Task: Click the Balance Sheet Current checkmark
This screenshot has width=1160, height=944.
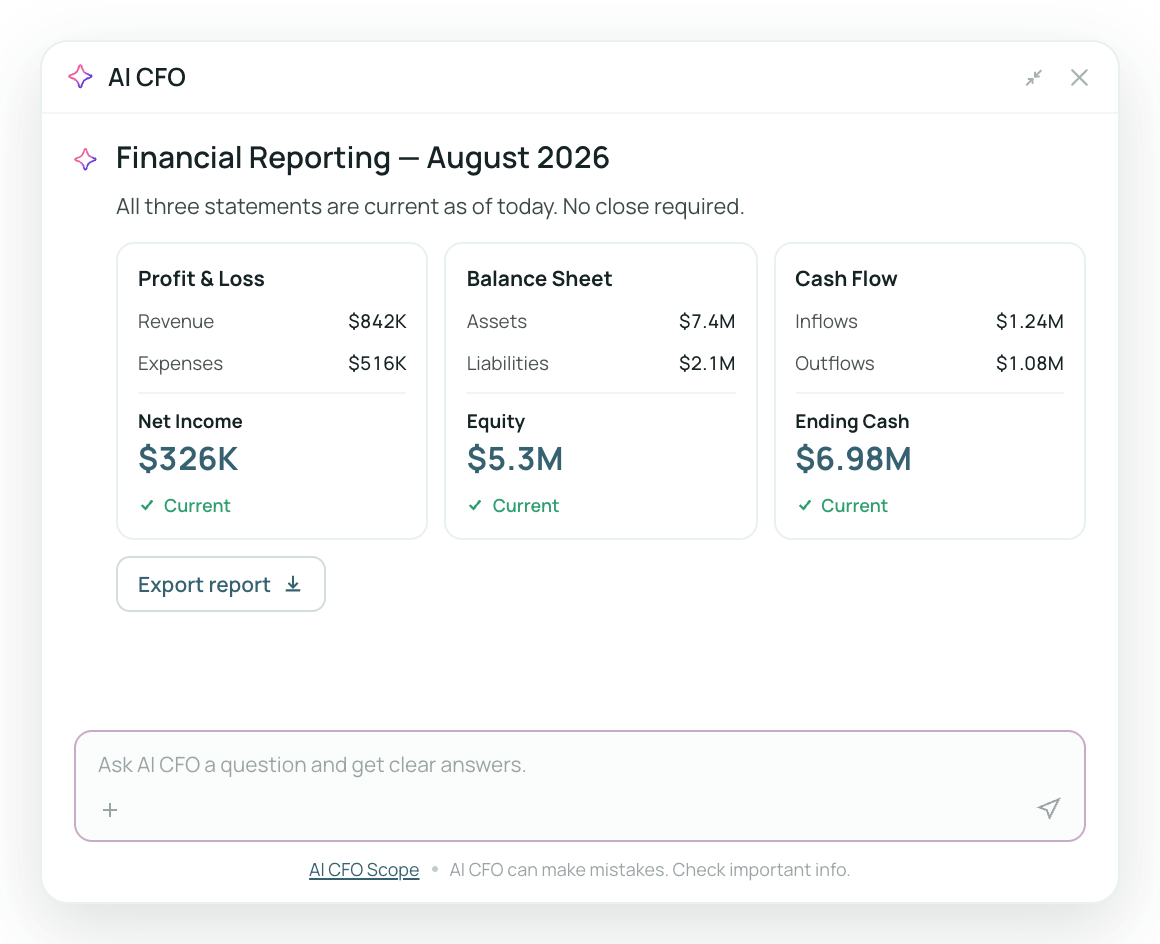Action: [475, 505]
